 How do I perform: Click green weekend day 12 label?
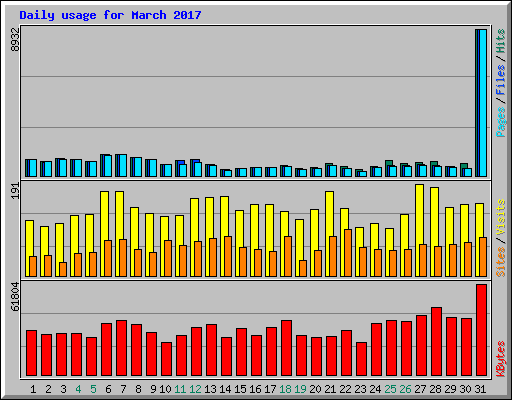tap(195, 389)
